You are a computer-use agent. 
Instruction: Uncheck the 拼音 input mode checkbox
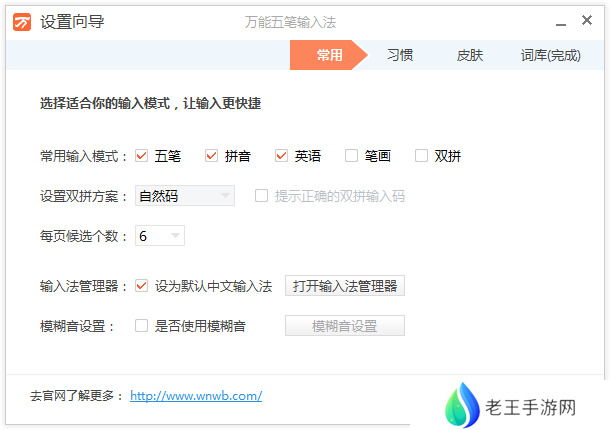click(212, 156)
